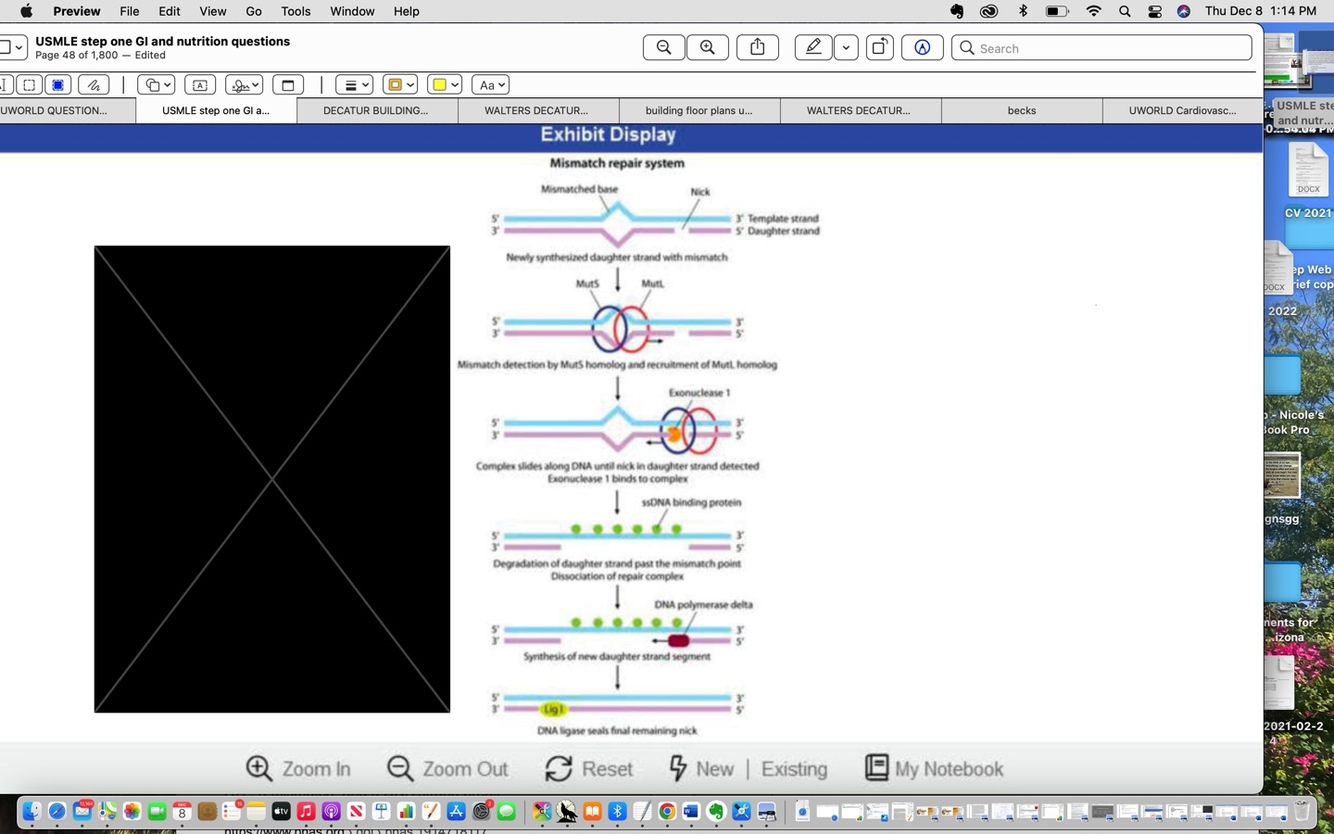The image size is (1334, 834).
Task: Click the Creative Cloud menu bar icon
Action: (989, 11)
